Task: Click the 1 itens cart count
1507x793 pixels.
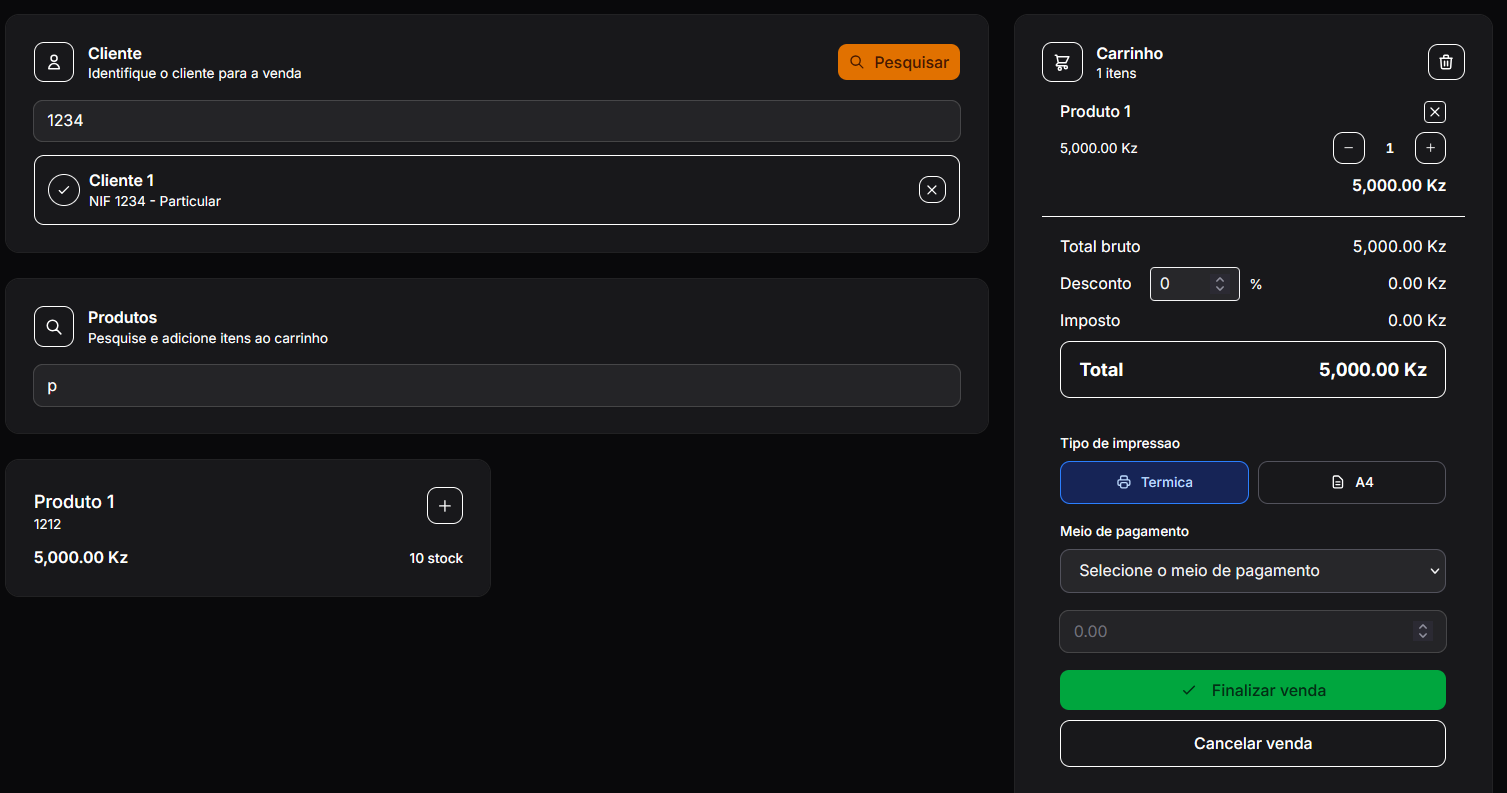Action: (x=1116, y=73)
